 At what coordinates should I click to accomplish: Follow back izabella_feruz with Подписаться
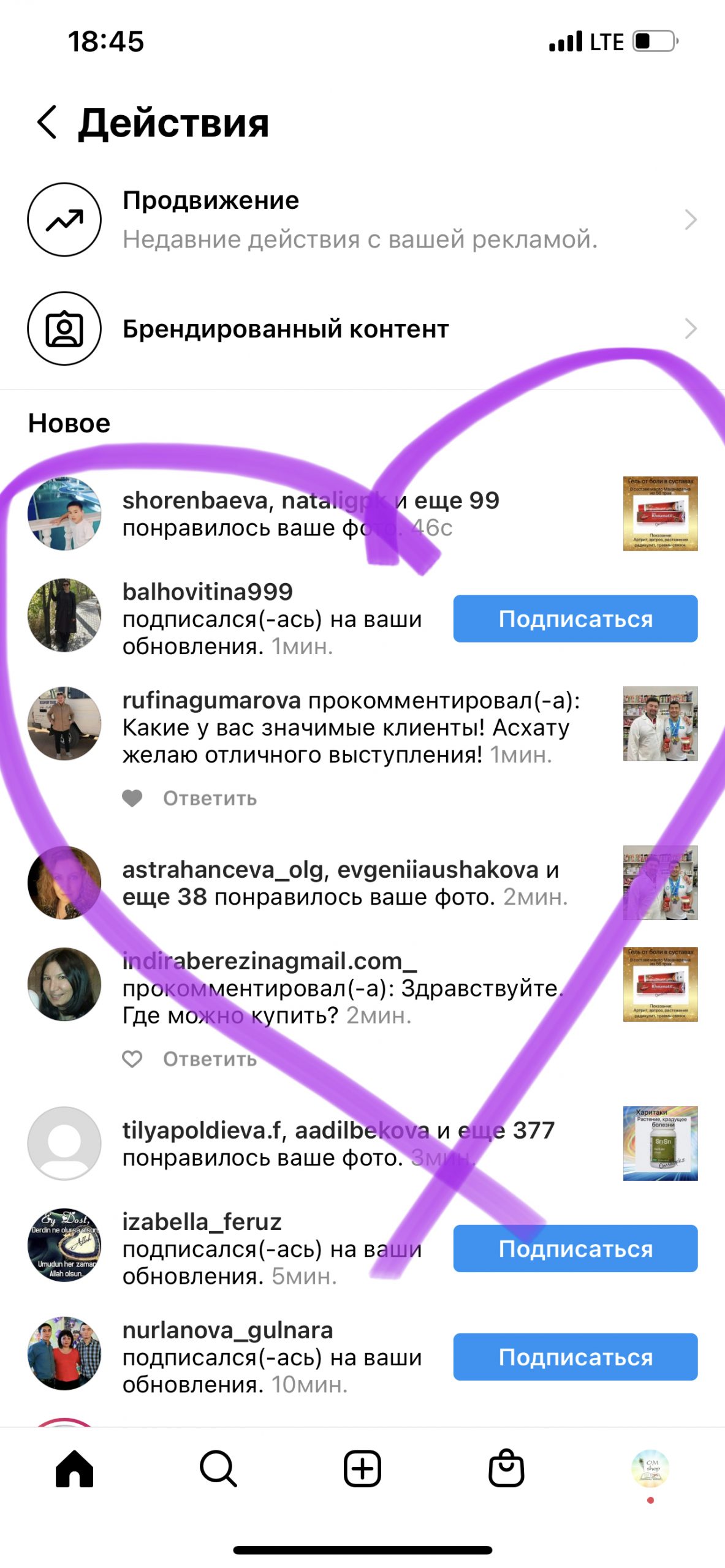[575, 1248]
